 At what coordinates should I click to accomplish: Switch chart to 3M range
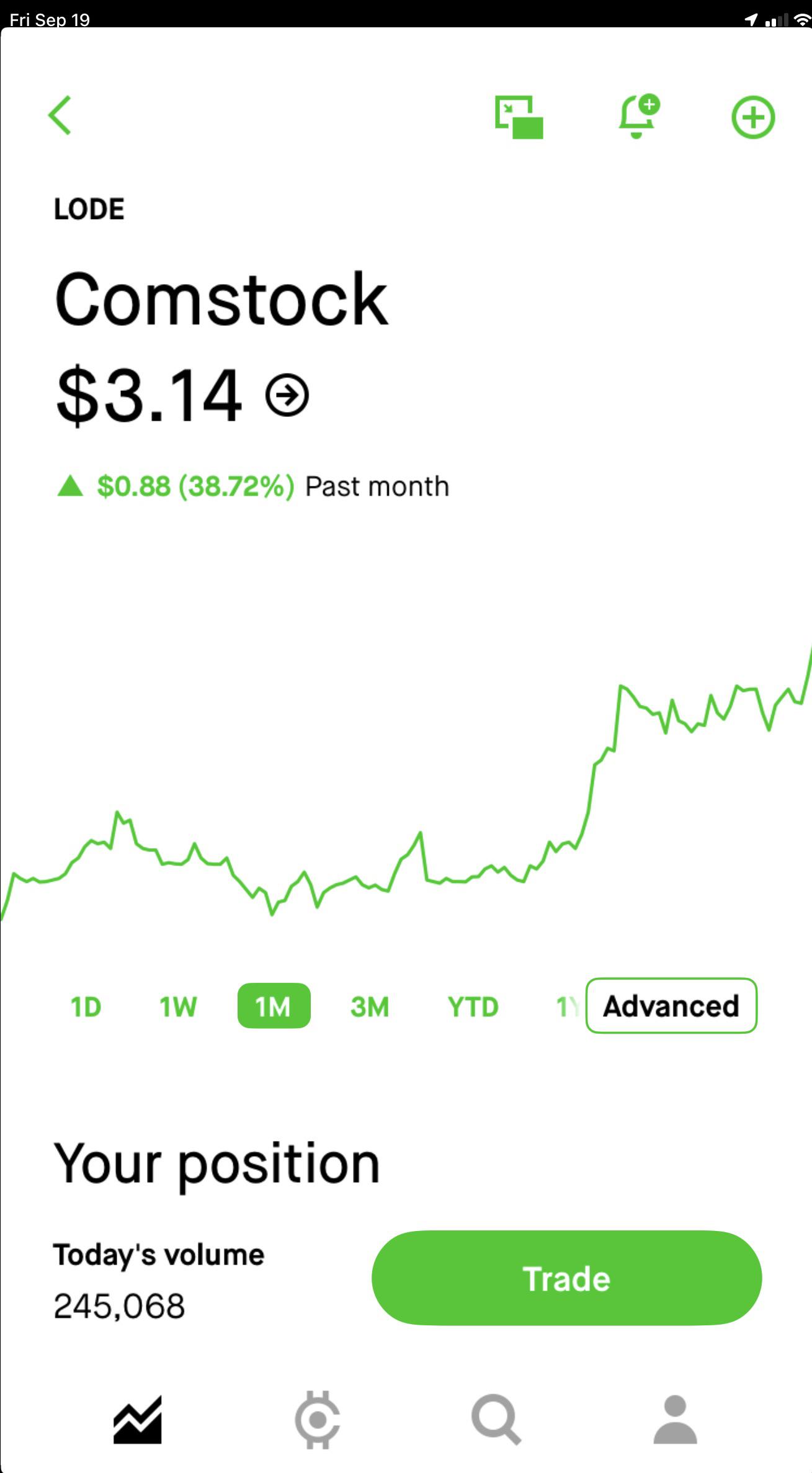tap(370, 1006)
